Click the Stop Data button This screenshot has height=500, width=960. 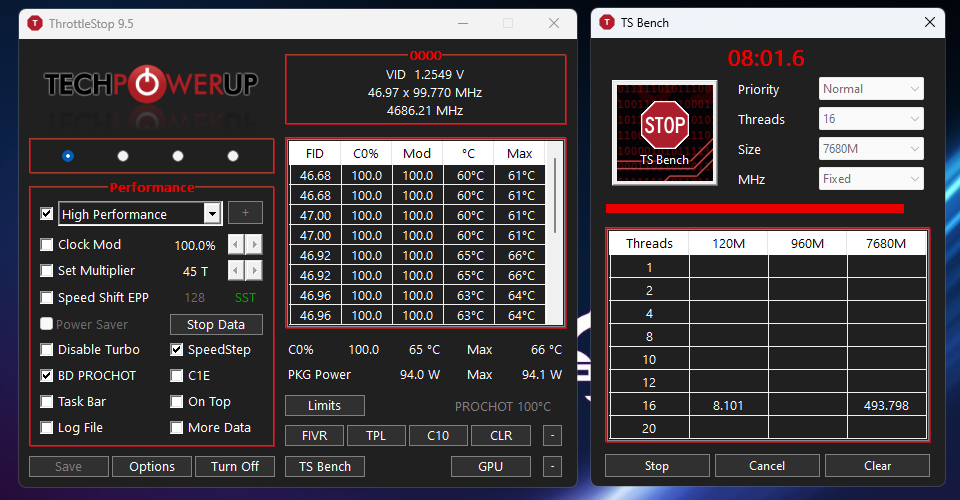pyautogui.click(x=216, y=324)
